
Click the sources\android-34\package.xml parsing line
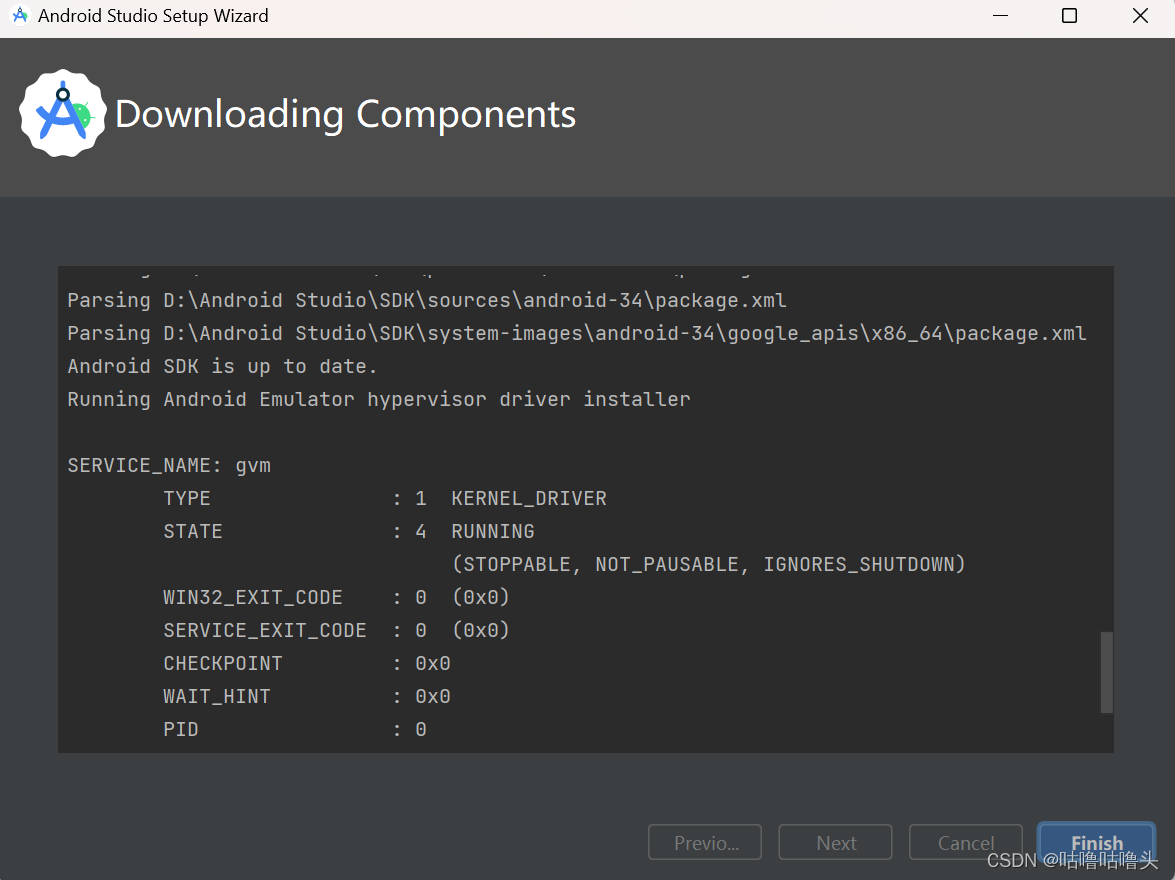(x=427, y=301)
